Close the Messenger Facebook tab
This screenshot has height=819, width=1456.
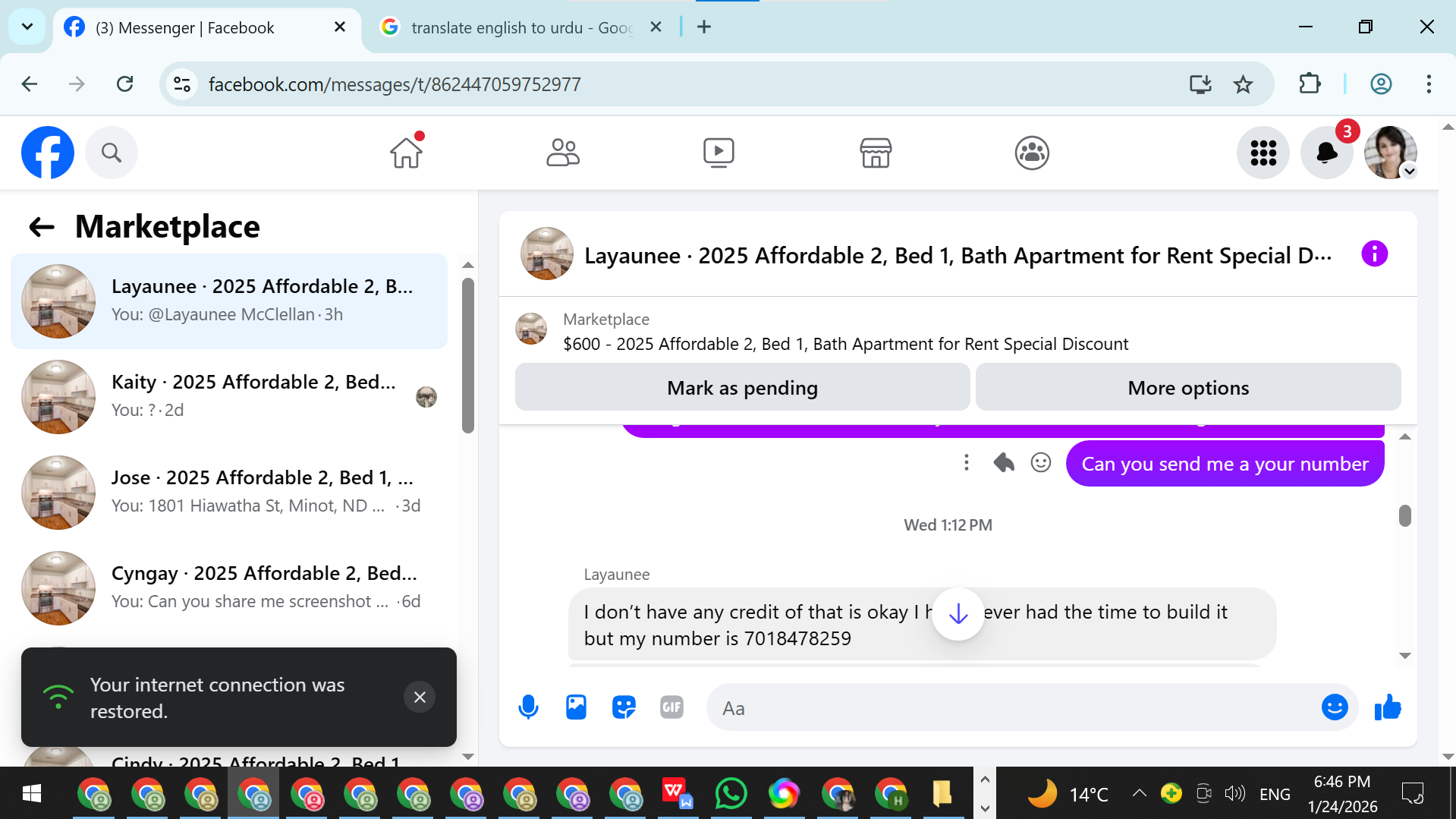[340, 27]
